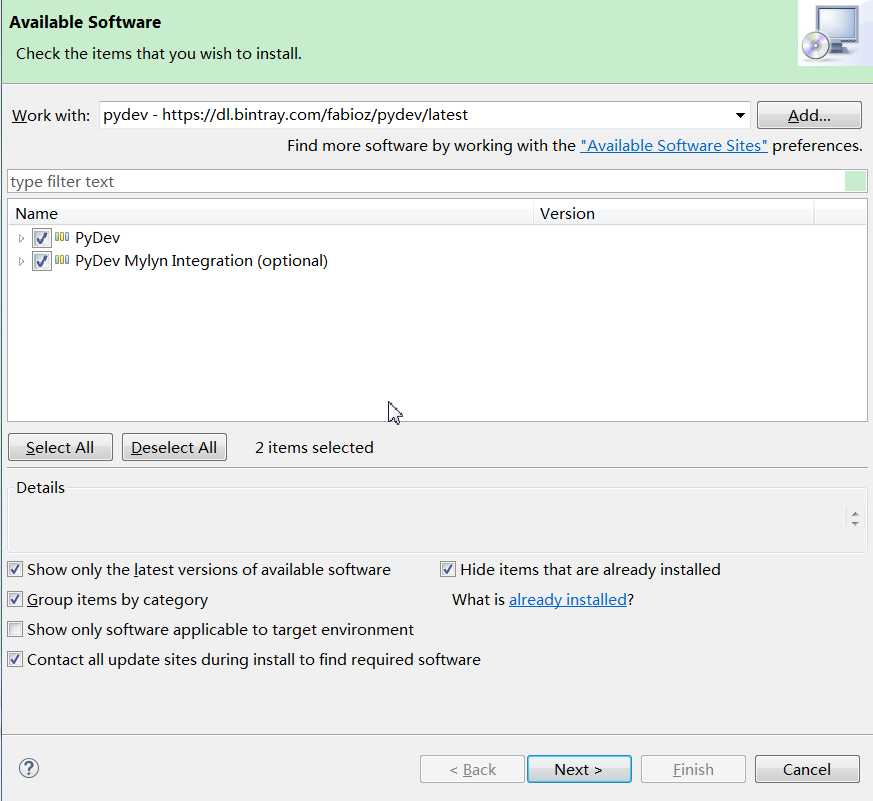Enable Show only software applicable to target environment
This screenshot has height=801, width=873.
15,630
